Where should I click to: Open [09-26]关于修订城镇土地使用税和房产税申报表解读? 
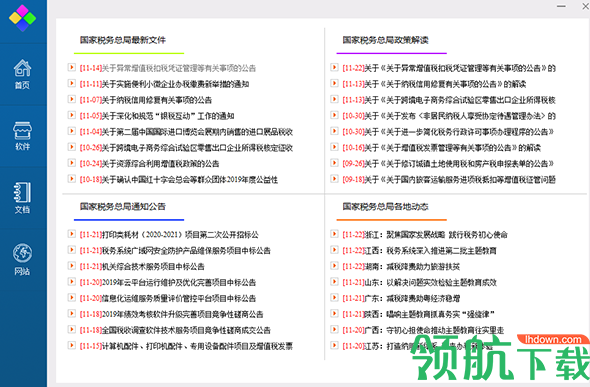click(x=448, y=164)
